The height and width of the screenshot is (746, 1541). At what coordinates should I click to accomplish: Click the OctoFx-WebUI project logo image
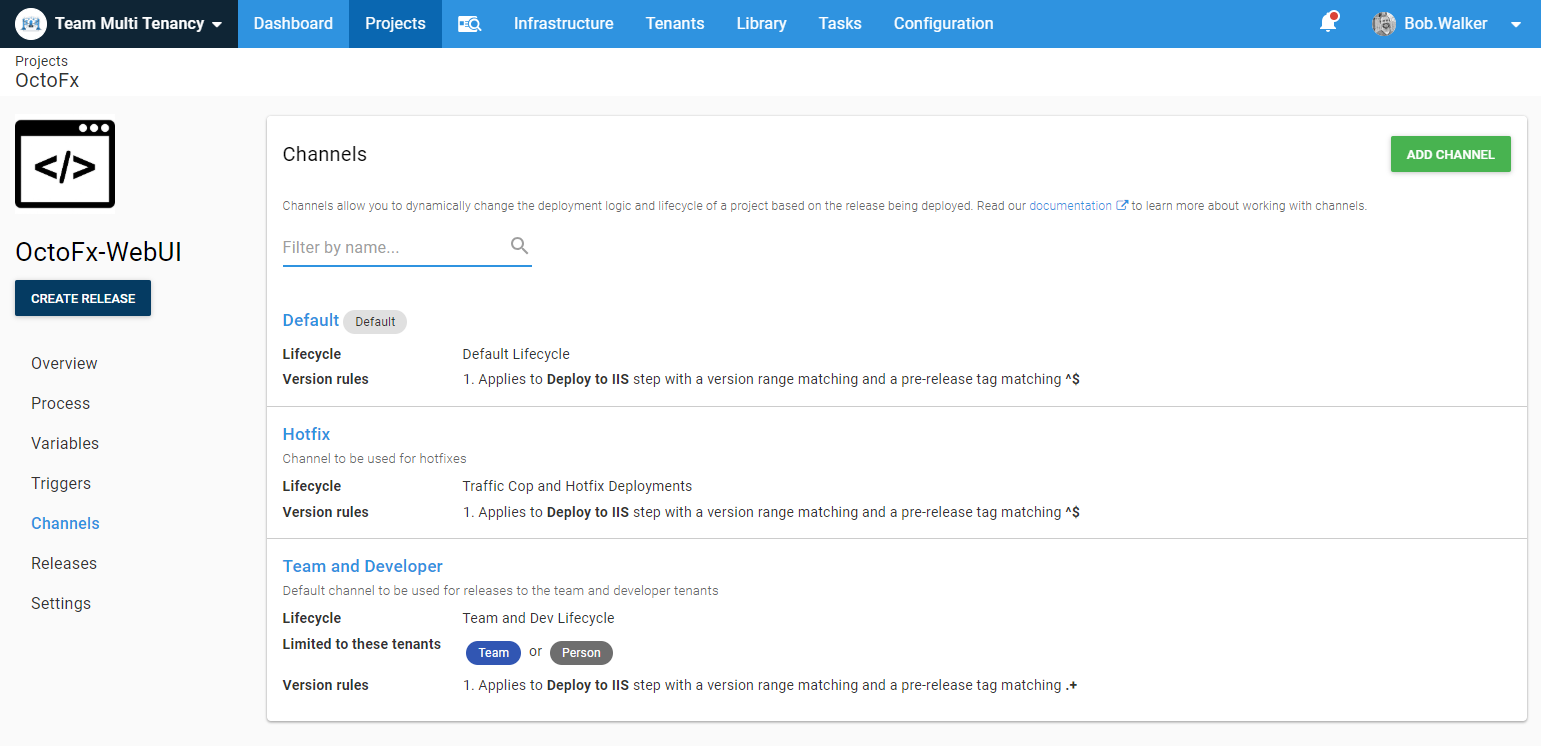(x=65, y=165)
